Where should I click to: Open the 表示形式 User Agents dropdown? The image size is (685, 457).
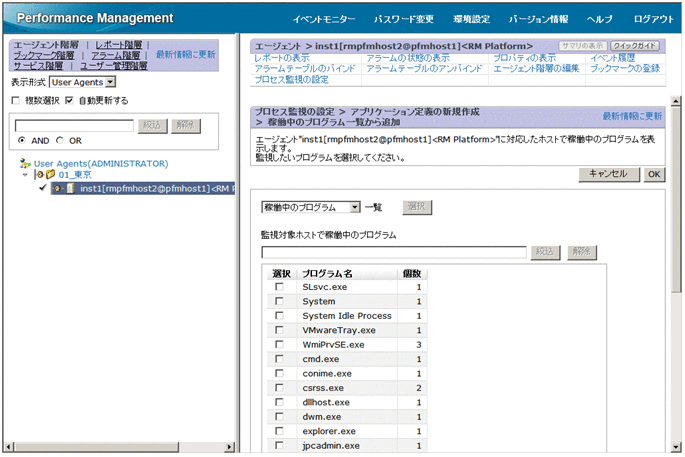[x=111, y=82]
